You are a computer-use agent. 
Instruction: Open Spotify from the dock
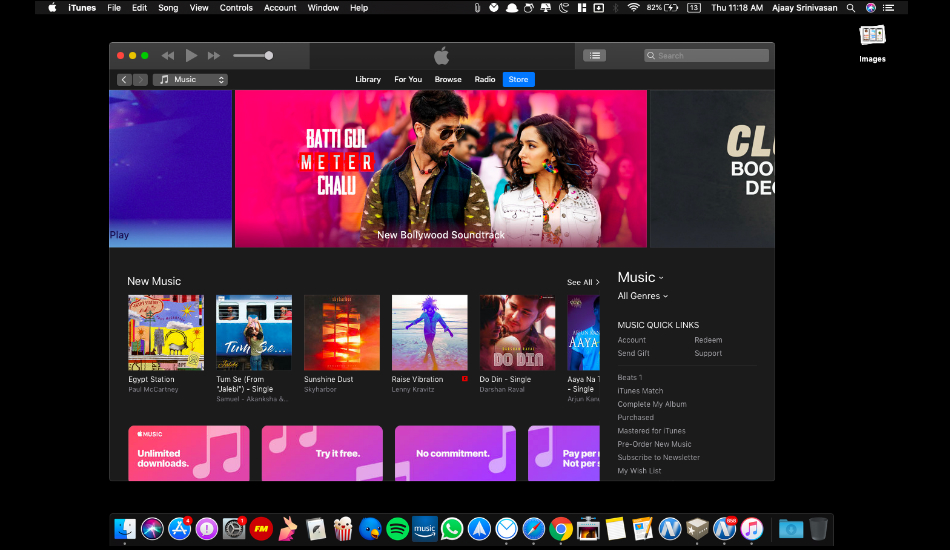click(x=397, y=529)
